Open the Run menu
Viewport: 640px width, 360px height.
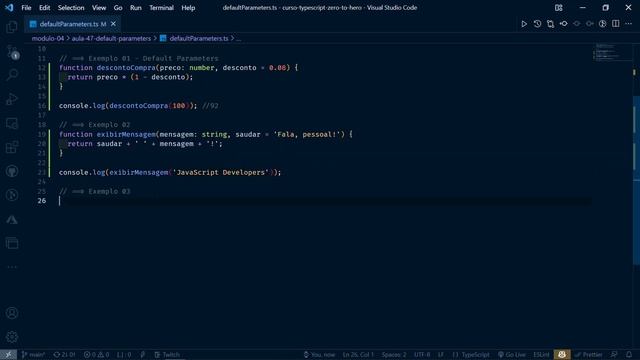click(x=136, y=8)
